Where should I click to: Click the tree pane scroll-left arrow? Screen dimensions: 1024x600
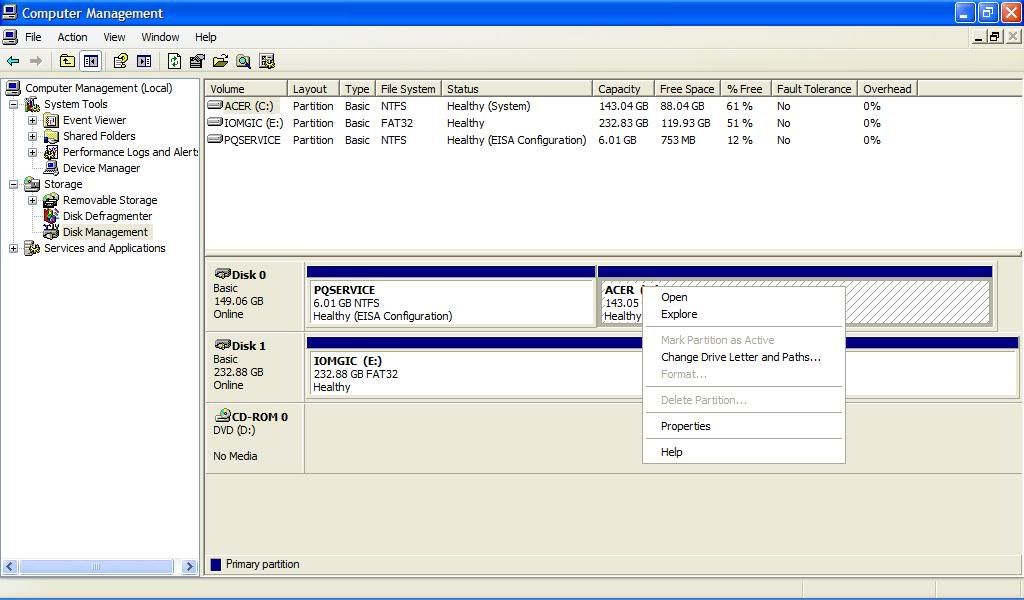point(10,566)
